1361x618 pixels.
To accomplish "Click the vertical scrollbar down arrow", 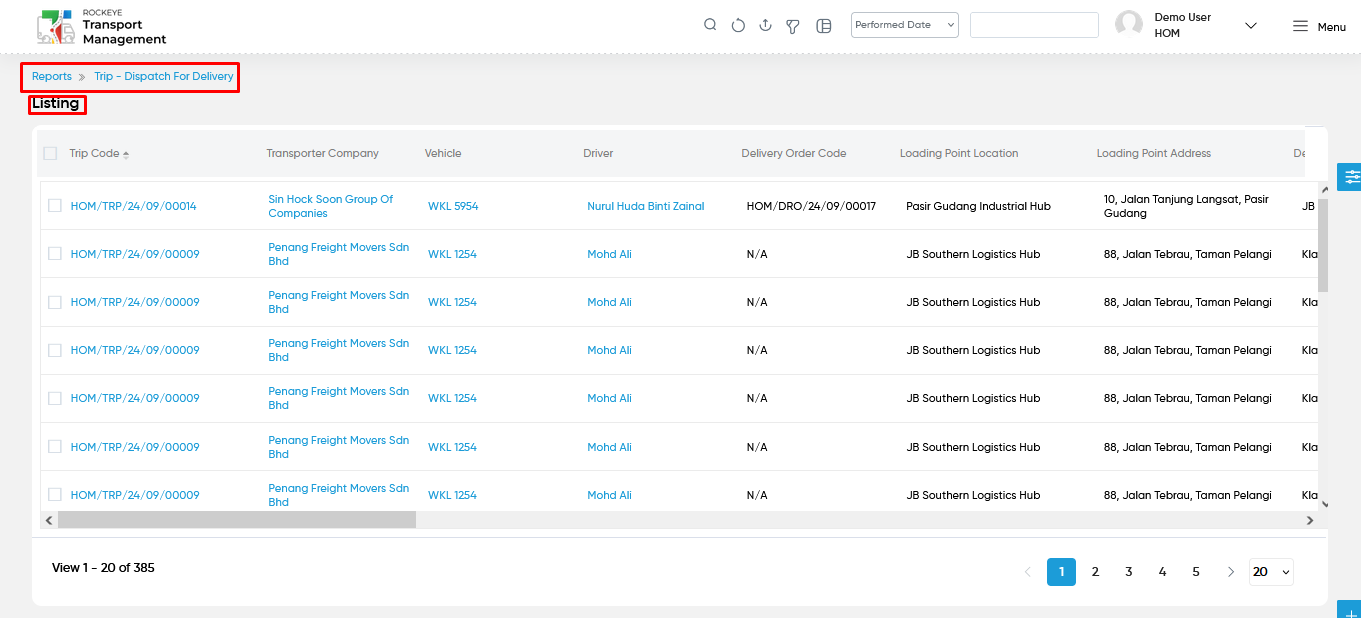I will pyautogui.click(x=1324, y=504).
